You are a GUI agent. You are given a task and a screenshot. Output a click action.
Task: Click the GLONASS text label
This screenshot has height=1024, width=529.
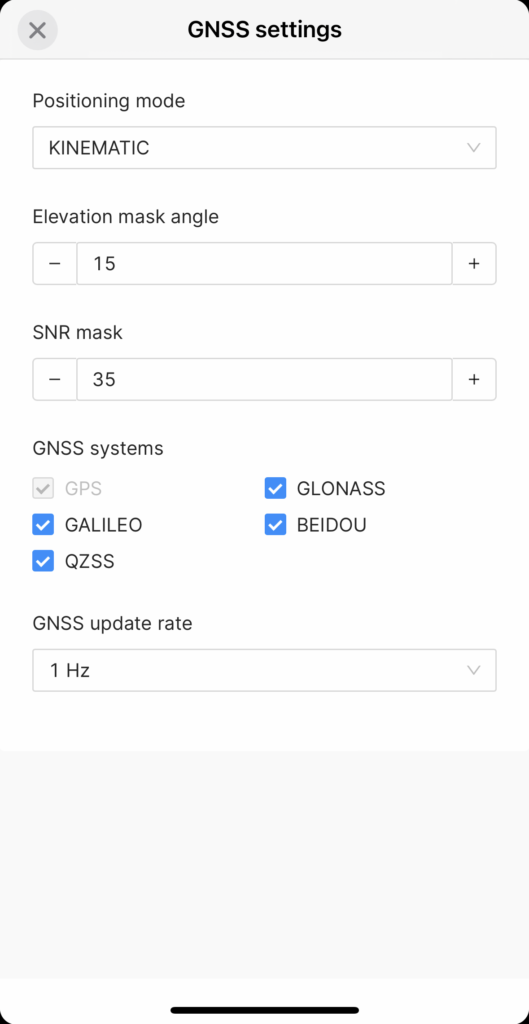[x=341, y=488]
